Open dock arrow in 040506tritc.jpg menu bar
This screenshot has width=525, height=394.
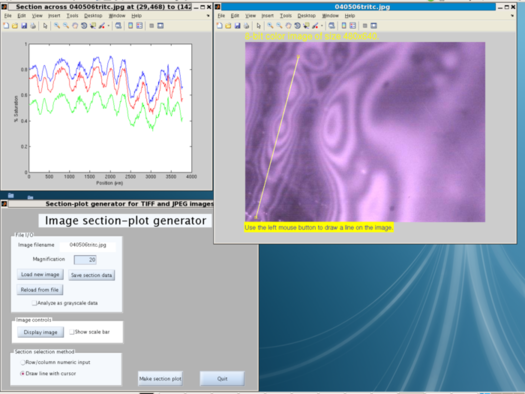coord(512,16)
